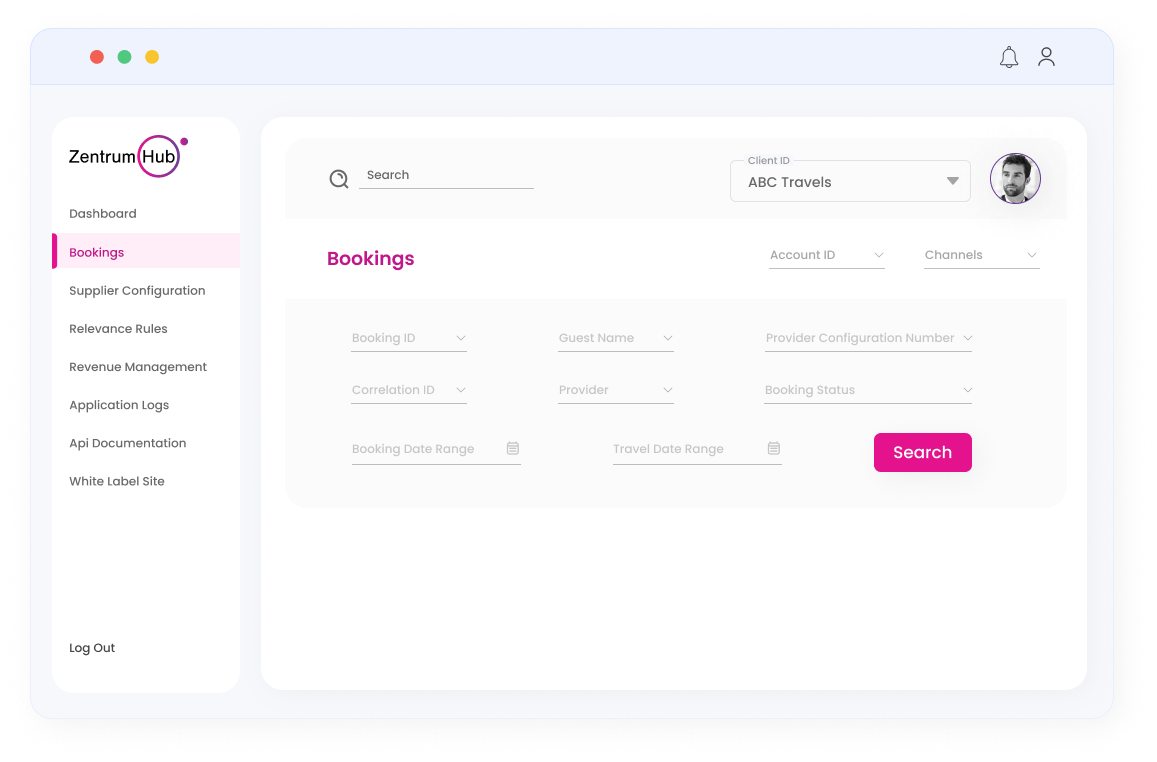Open Travel Date Range calendar icon
Screen dimensions: 1157x762
[773, 448]
